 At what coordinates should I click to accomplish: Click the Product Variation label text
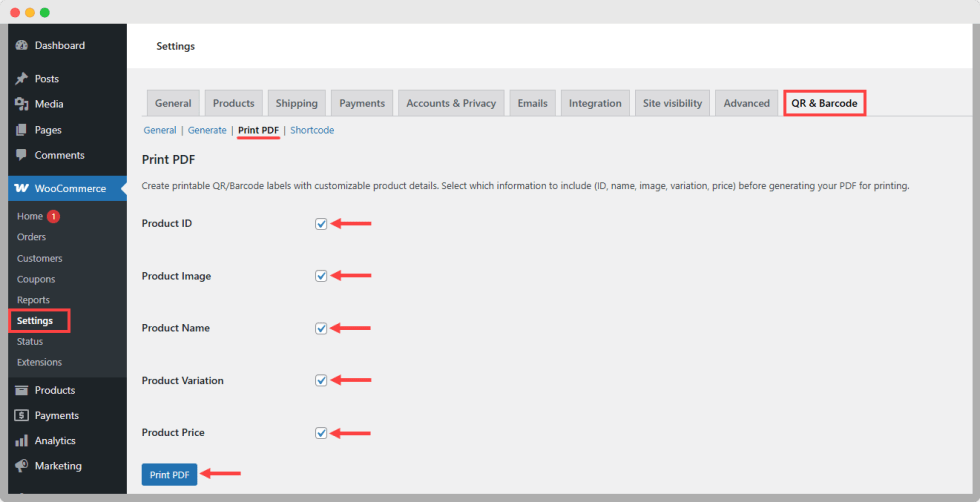(x=182, y=380)
